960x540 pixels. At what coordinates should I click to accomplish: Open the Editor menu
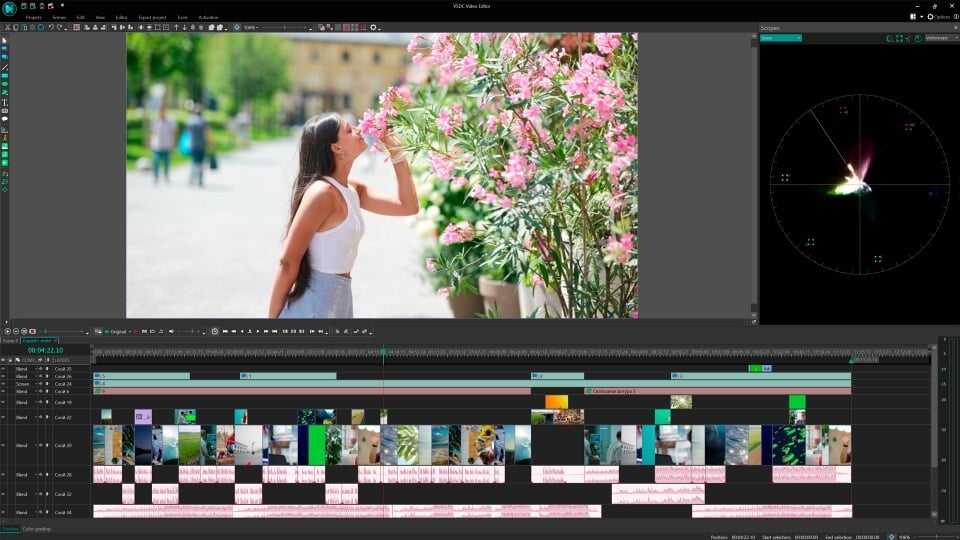click(121, 17)
